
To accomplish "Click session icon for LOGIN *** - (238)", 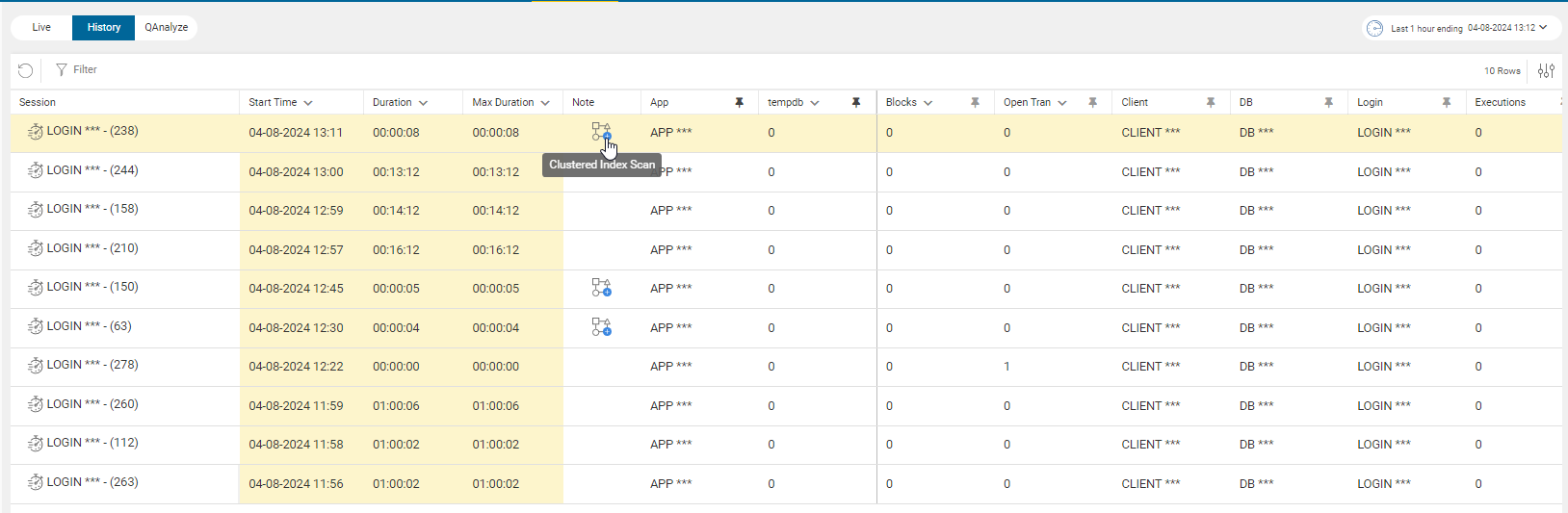I will tap(35, 132).
